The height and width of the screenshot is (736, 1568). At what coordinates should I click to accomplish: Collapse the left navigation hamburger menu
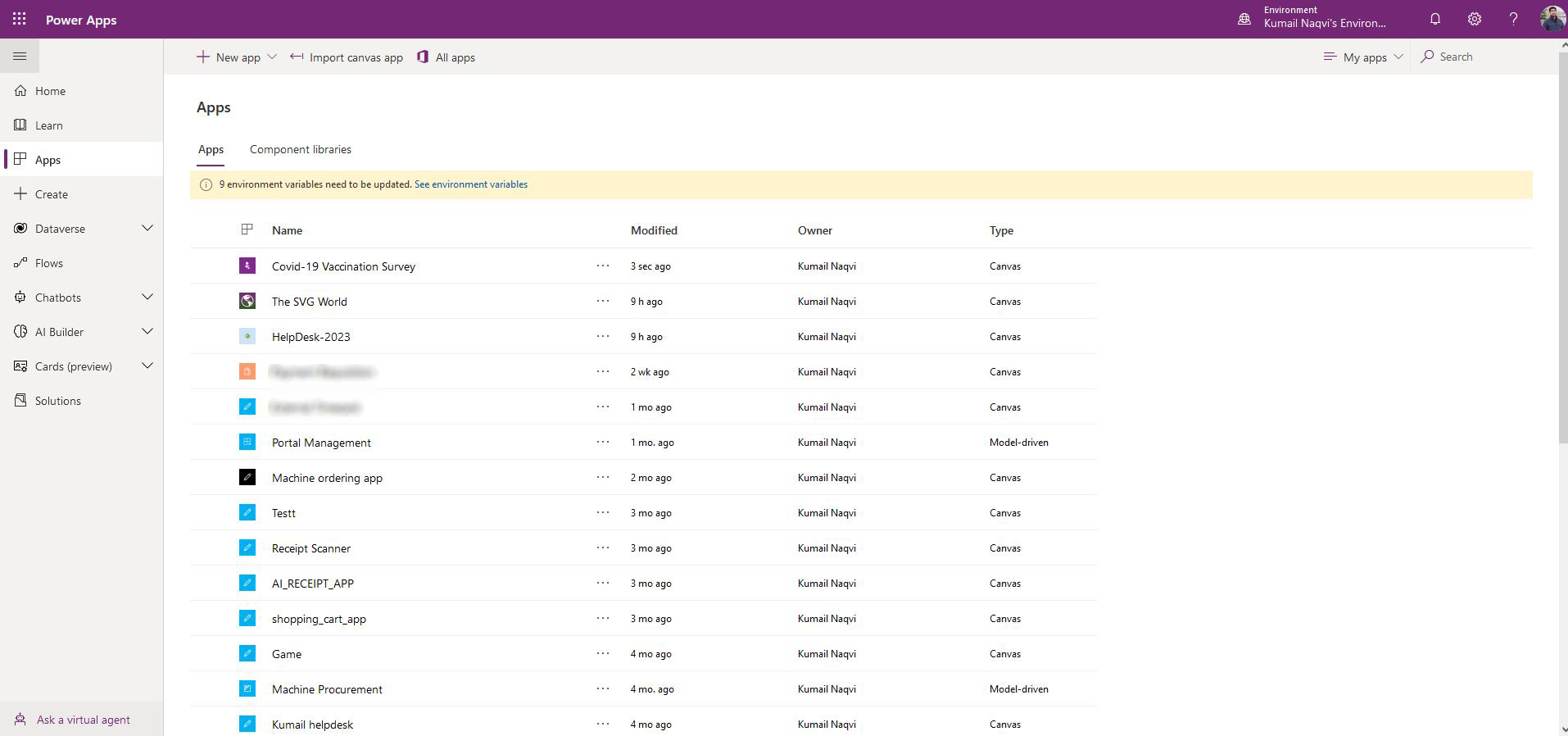click(20, 57)
